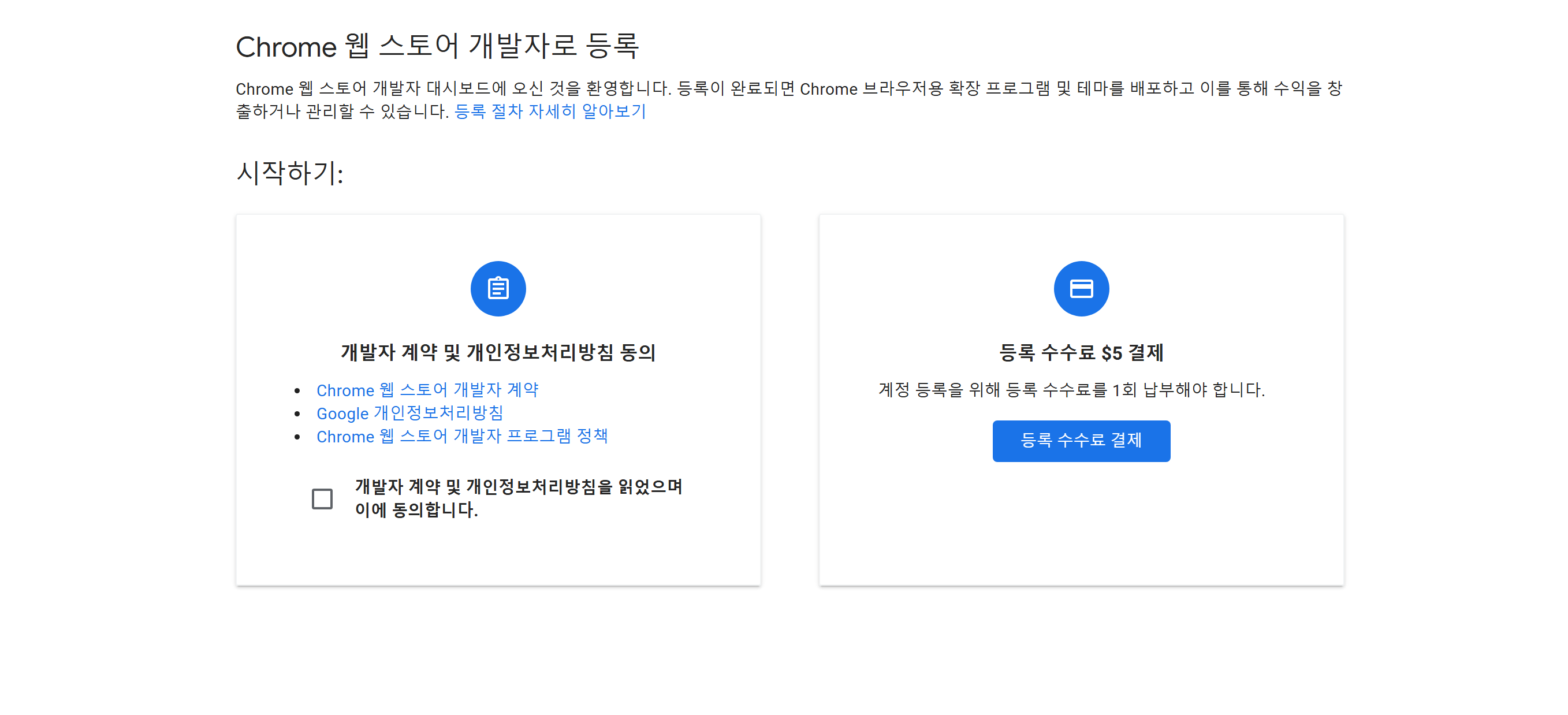Click the bullet point before the 프로그램 정책 link

point(297,437)
